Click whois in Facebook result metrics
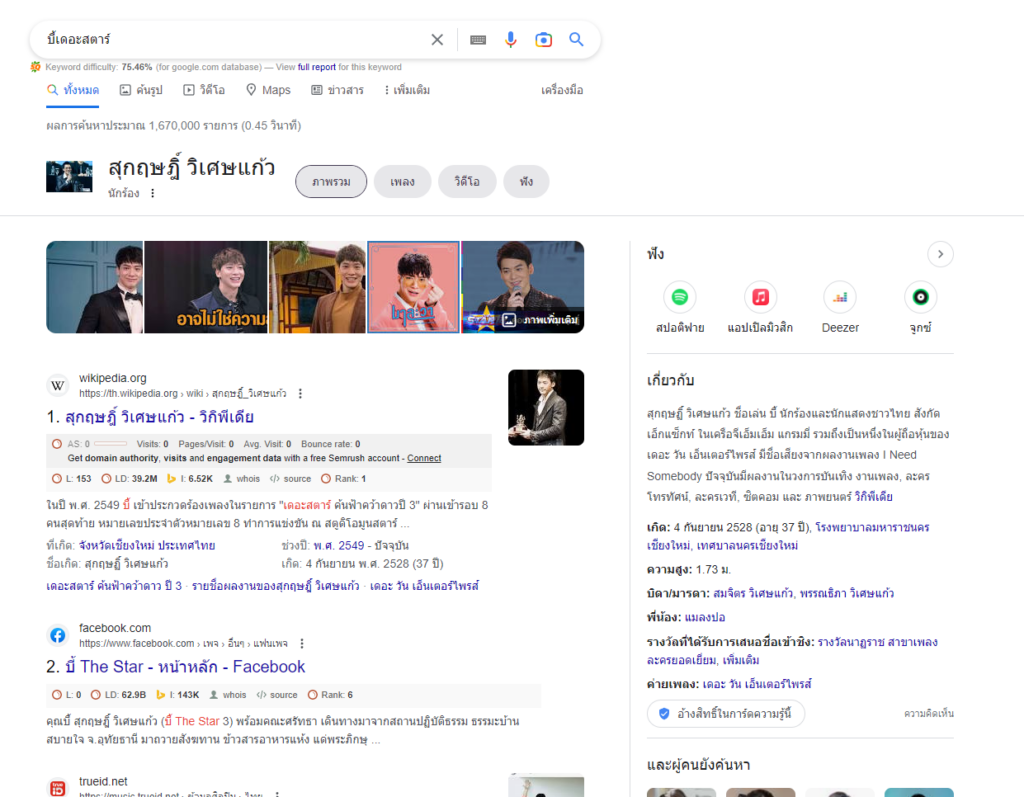Image resolution: width=1024 pixels, height=797 pixels. coord(228,695)
